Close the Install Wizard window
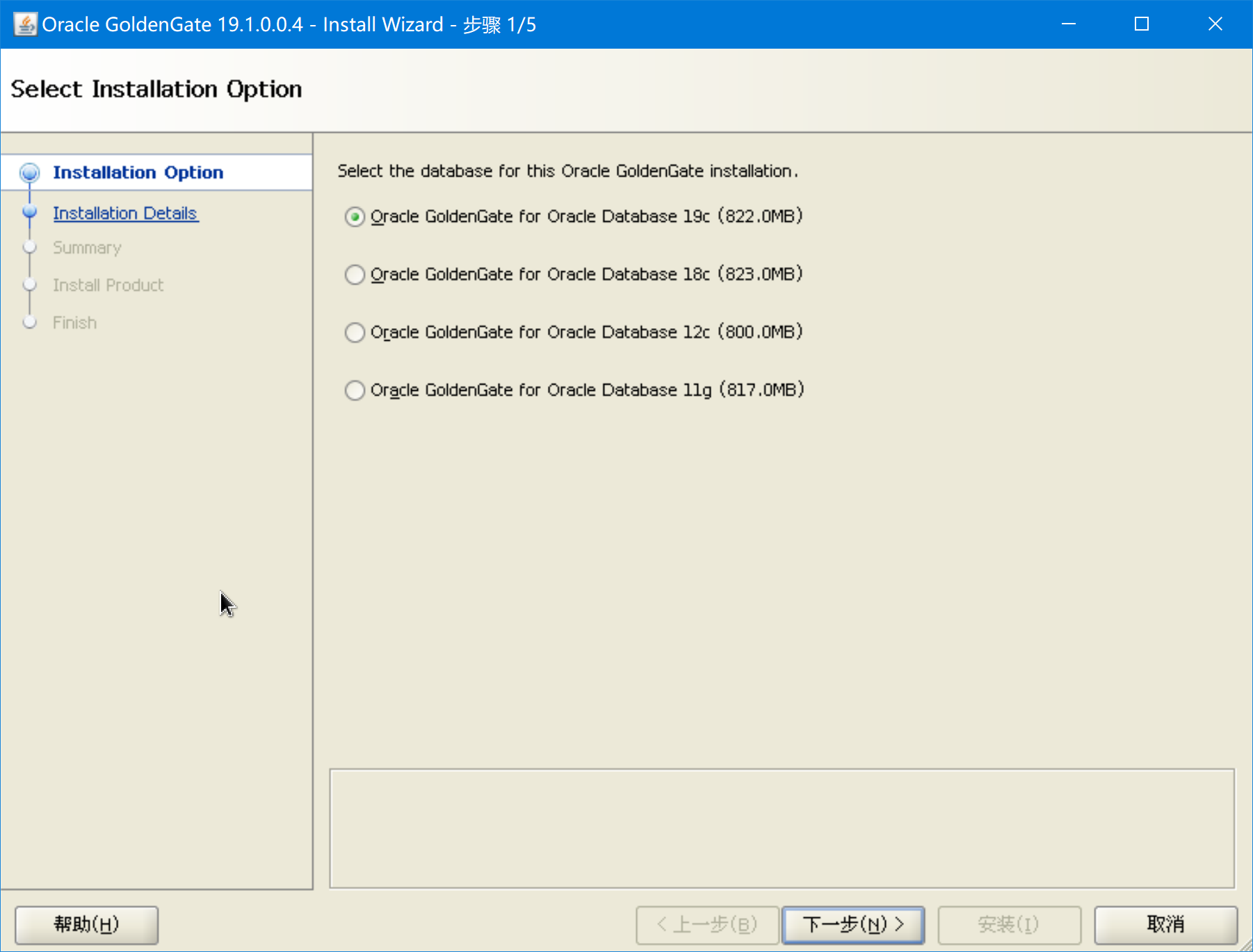The width and height of the screenshot is (1253, 952). [x=1215, y=24]
